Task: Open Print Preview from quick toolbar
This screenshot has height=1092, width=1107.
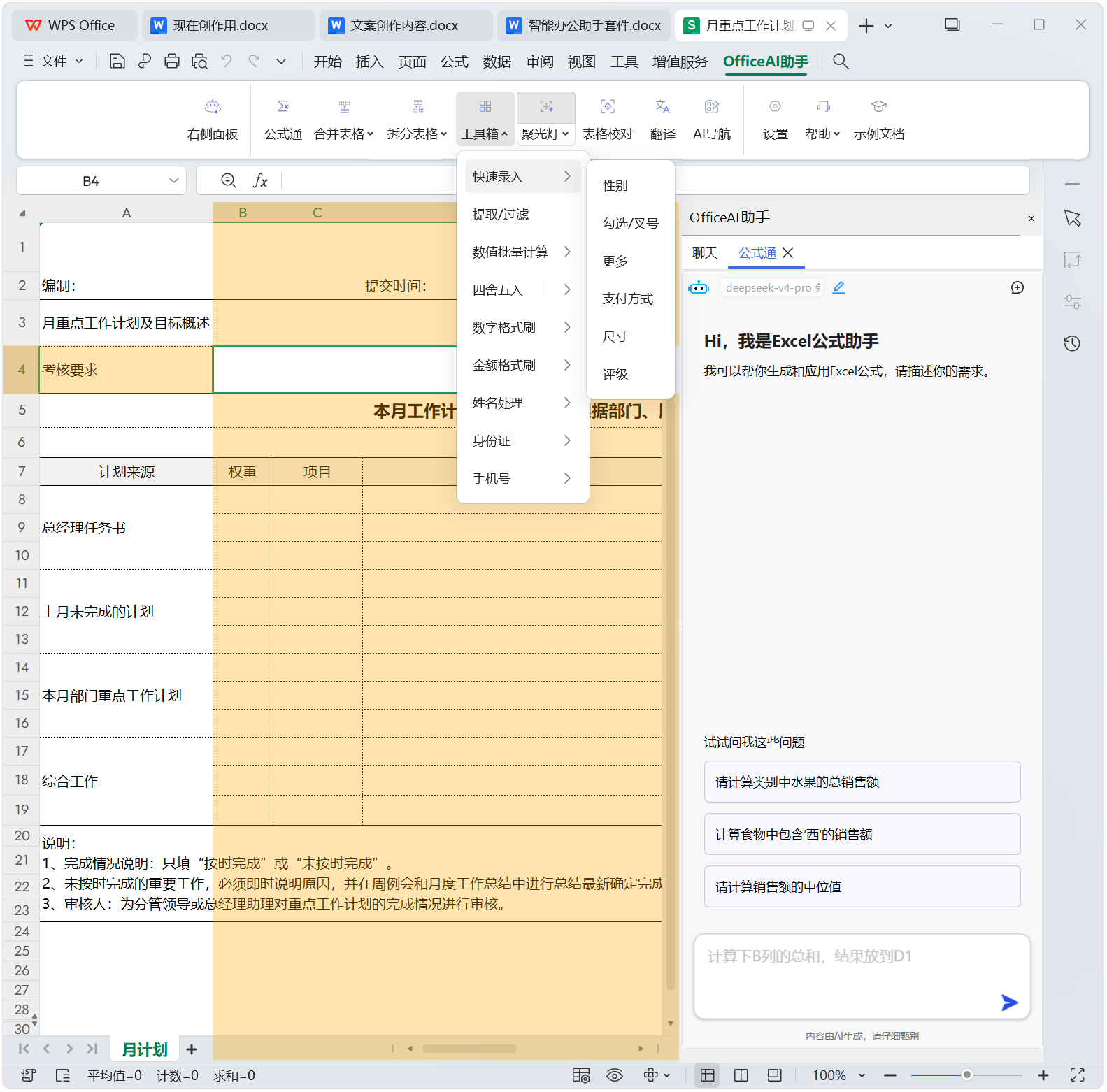Action: [x=199, y=62]
